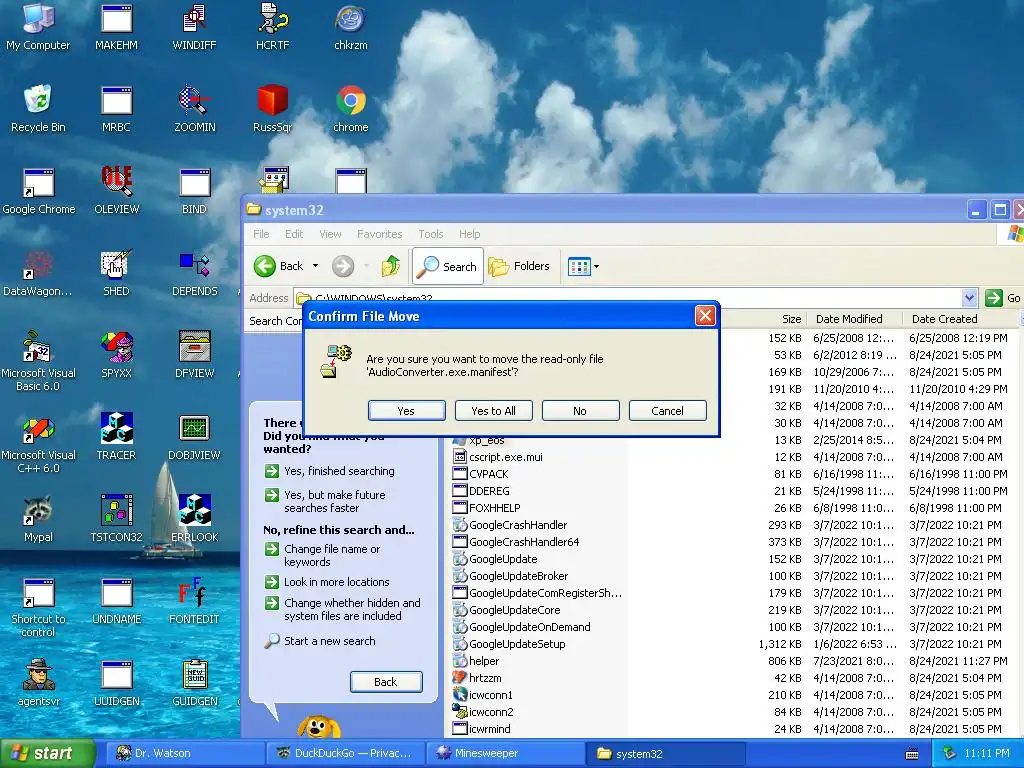Viewport: 1024px width, 768px height.
Task: Expand the Back history dropdown arrow
Action: (x=315, y=266)
